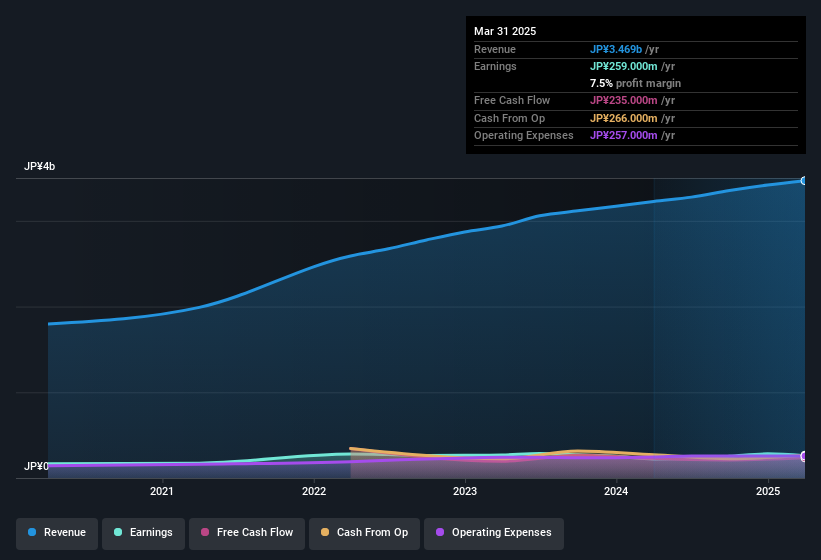Click the Operating Expenses tooltip label
The height and width of the screenshot is (560, 821).
click(x=524, y=136)
